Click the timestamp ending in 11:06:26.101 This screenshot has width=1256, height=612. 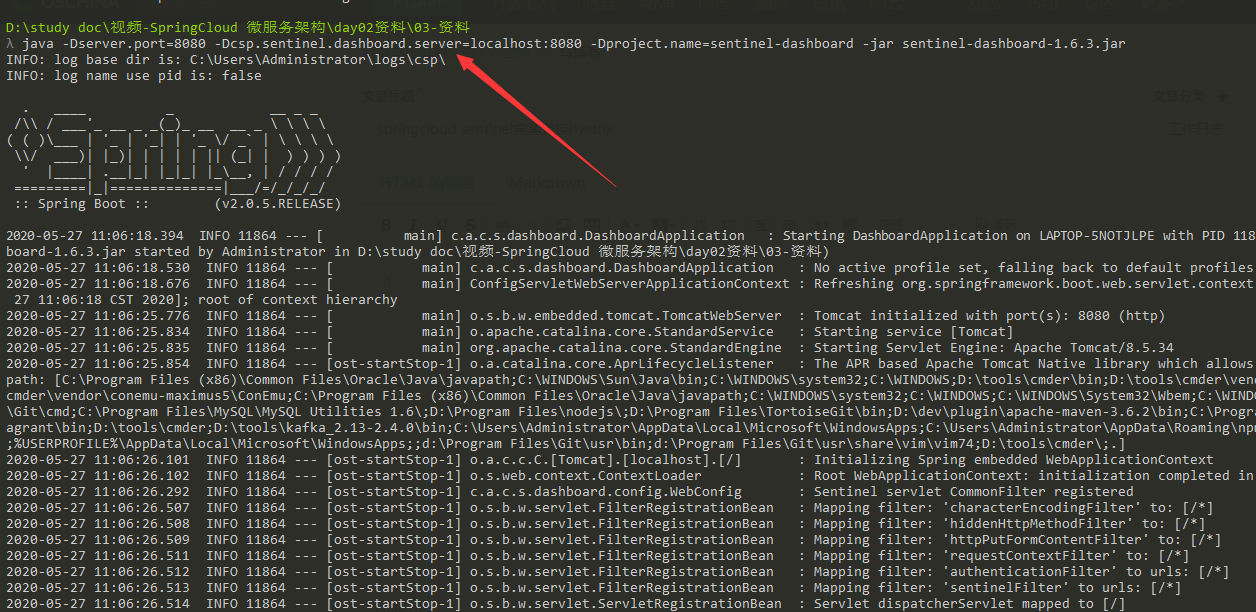pyautogui.click(x=98, y=460)
